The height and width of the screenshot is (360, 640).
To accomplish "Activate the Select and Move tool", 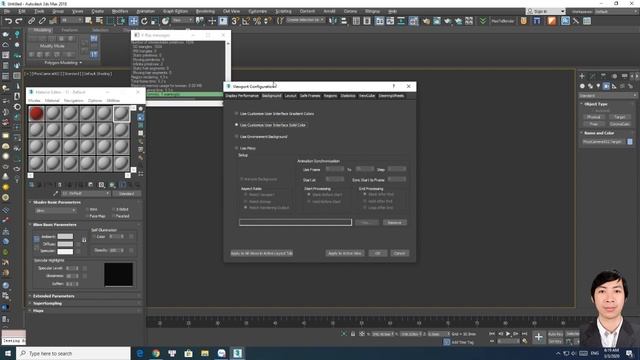I will coord(133,21).
